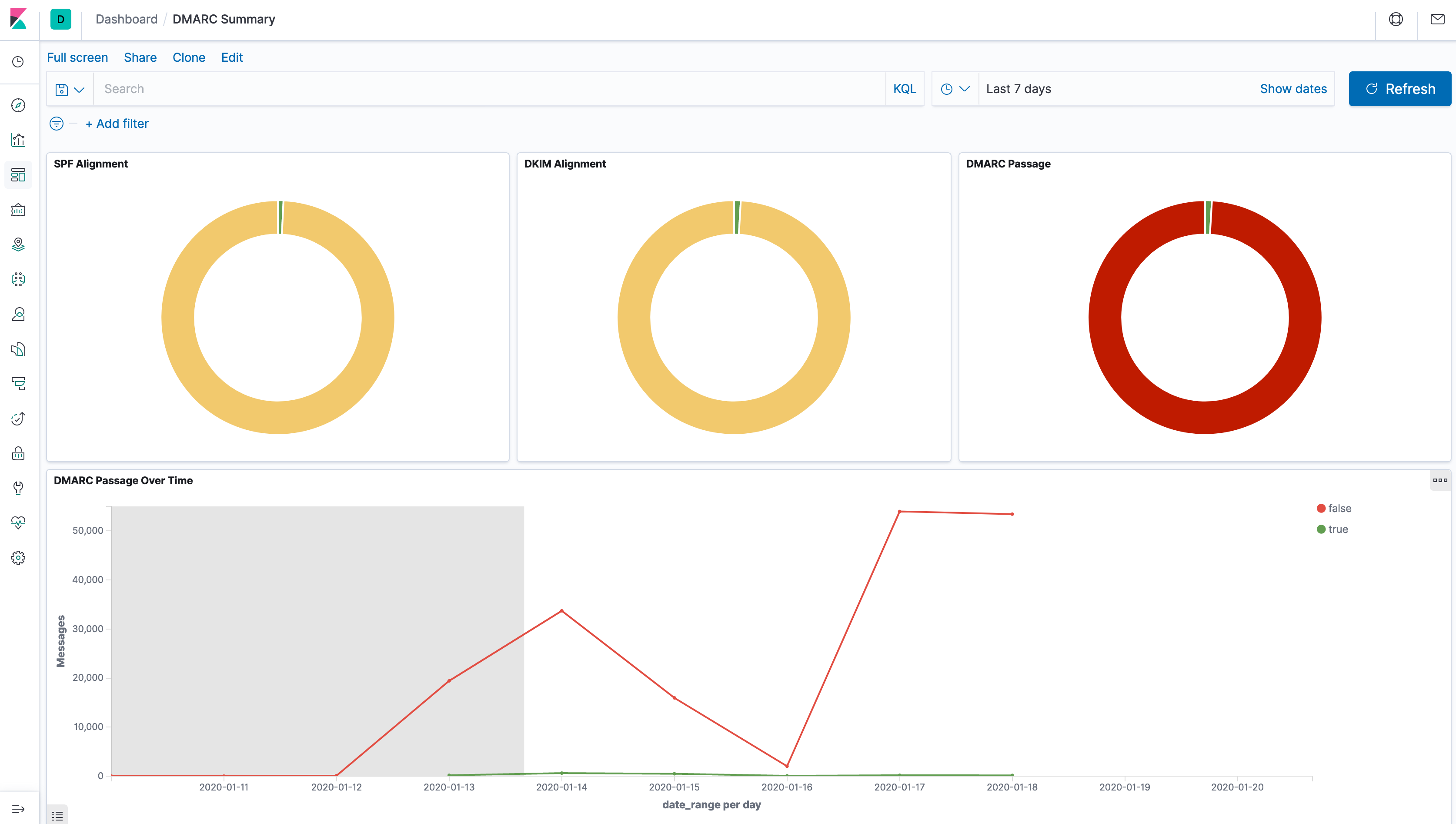Click the Kibana logo home icon

point(18,19)
